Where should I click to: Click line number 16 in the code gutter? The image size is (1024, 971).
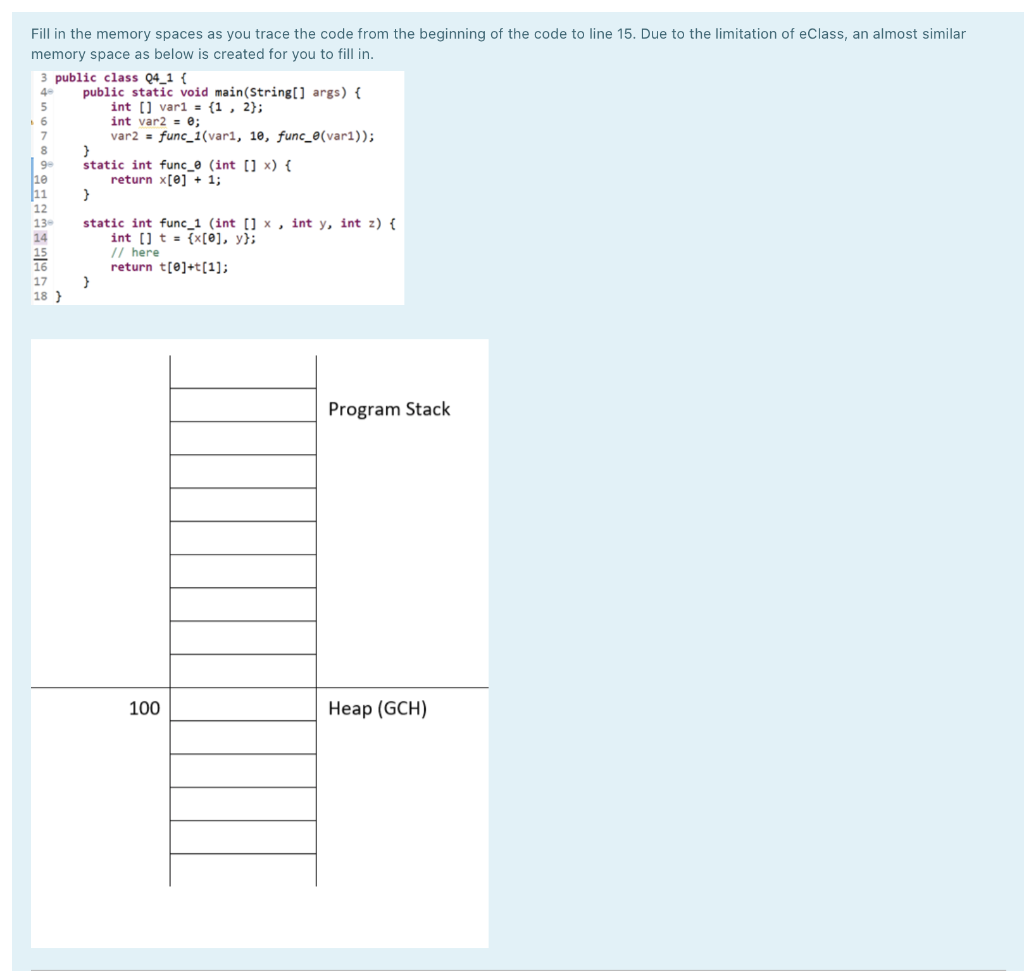pos(42,267)
